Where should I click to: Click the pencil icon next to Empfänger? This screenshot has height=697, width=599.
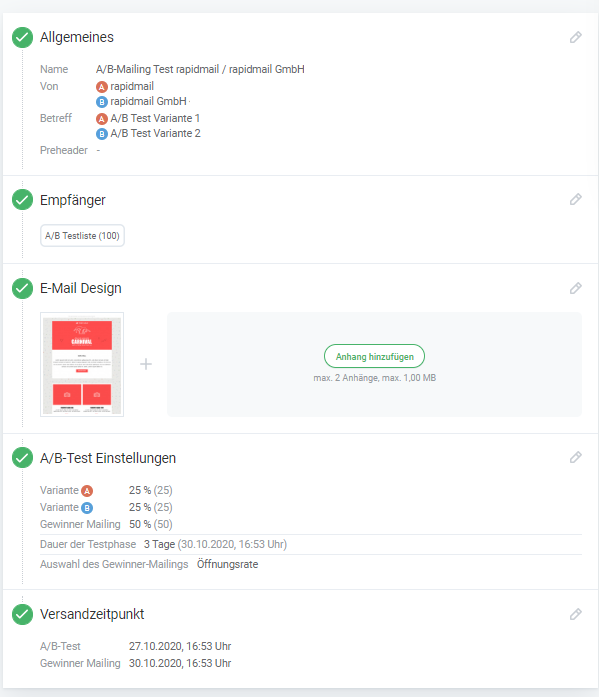pyautogui.click(x=575, y=199)
